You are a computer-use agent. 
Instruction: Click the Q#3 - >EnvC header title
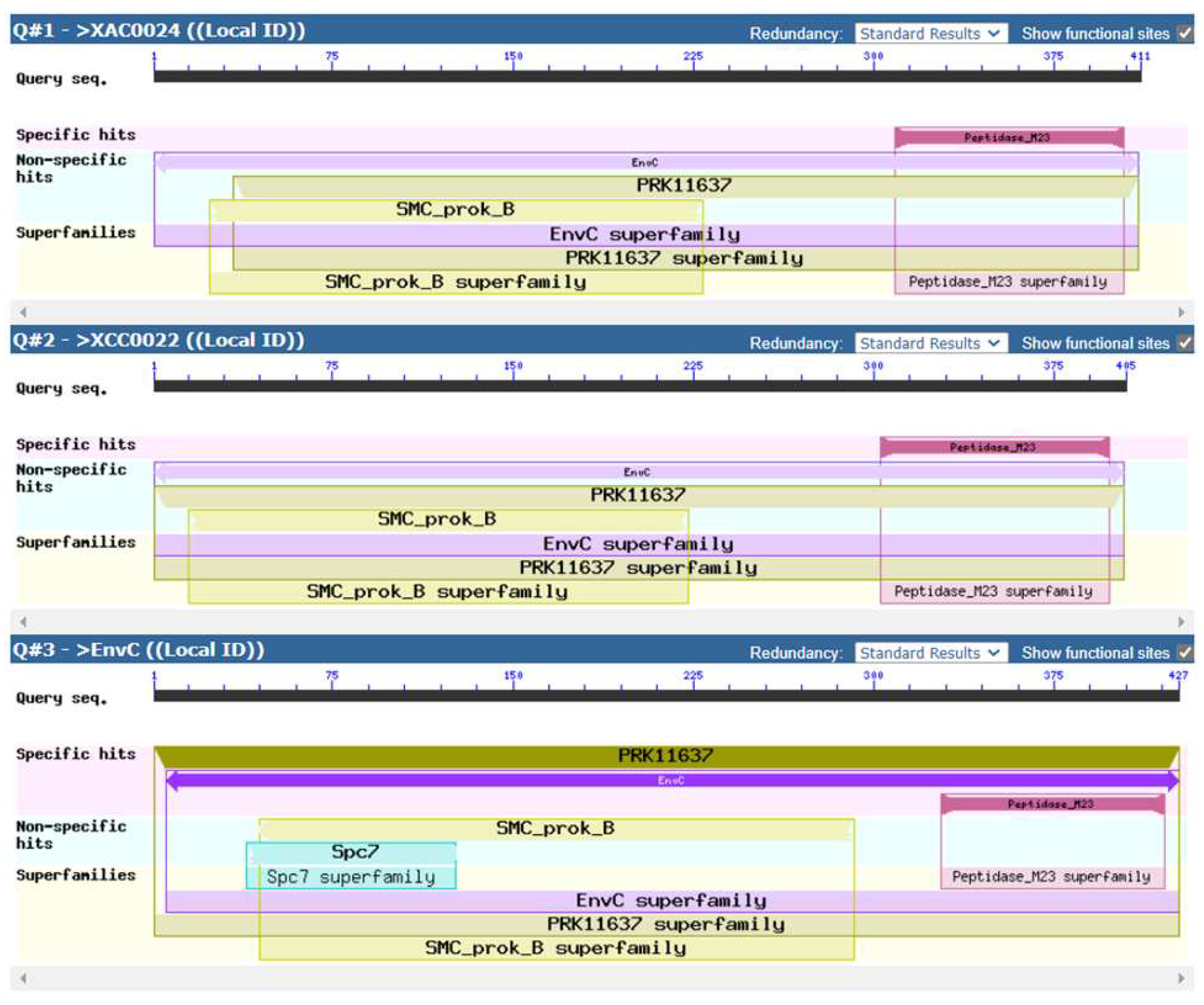pos(138,650)
